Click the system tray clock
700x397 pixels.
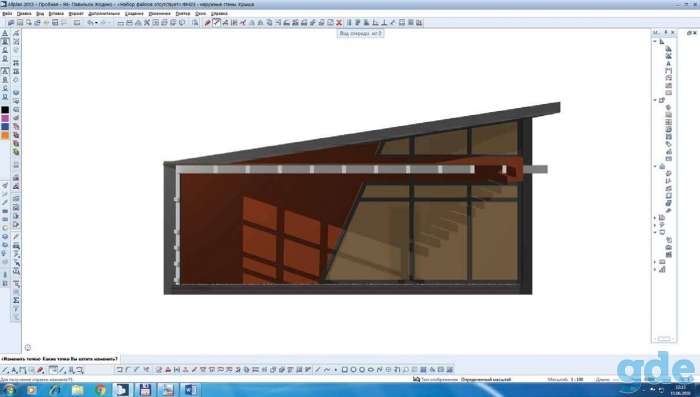679,390
